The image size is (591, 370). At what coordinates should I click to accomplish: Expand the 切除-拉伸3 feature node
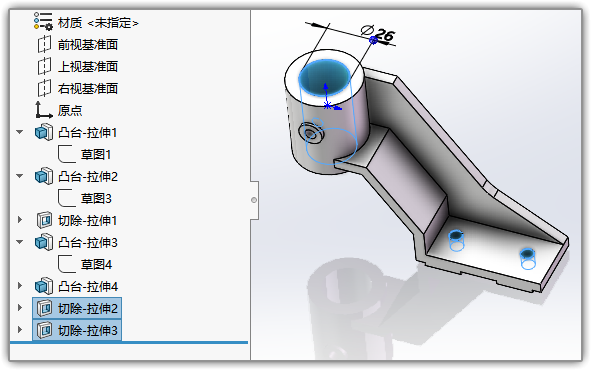tap(20, 330)
